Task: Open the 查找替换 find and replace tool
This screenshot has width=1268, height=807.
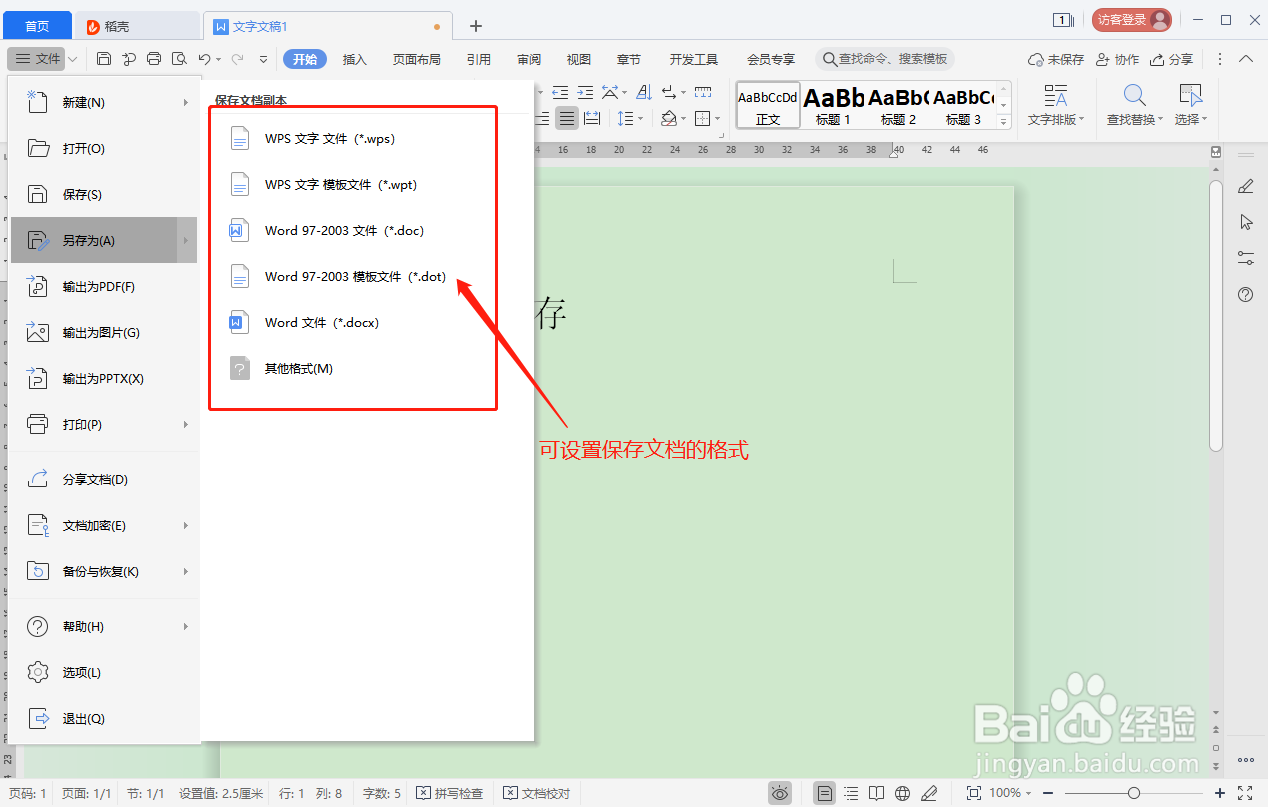Action: point(1134,104)
